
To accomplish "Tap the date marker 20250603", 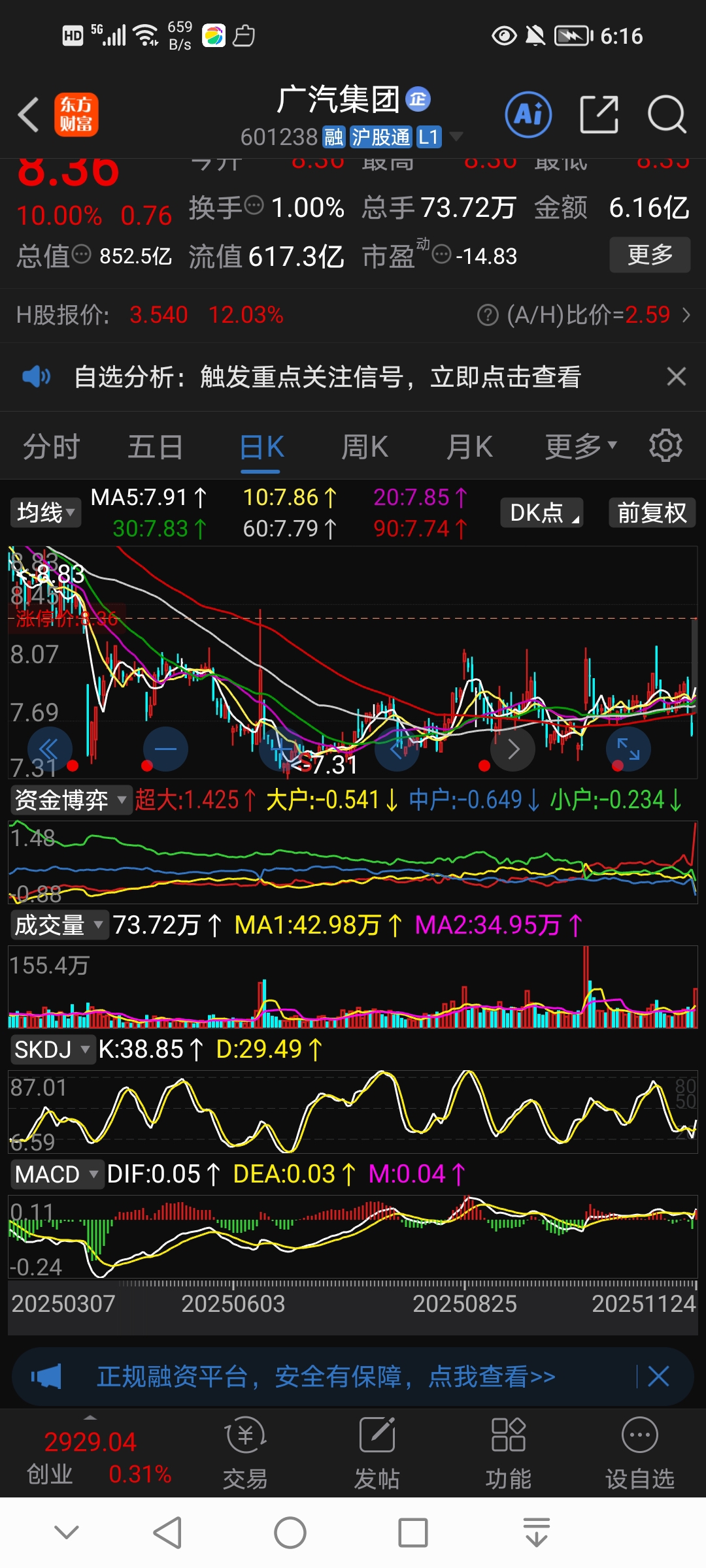I will 233,1304.
